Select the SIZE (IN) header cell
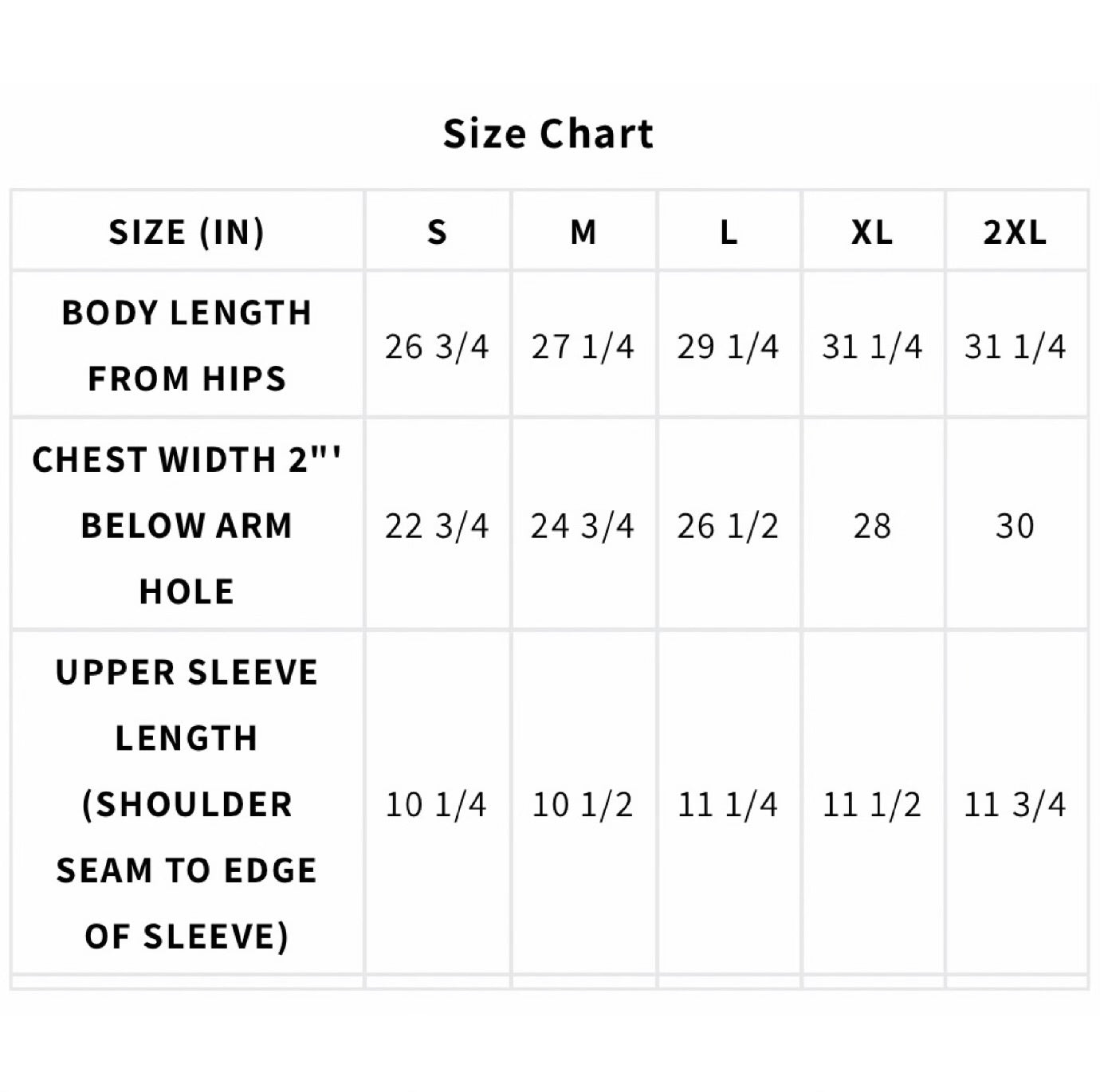Screen dimensions: 1100x1092 coord(187,232)
